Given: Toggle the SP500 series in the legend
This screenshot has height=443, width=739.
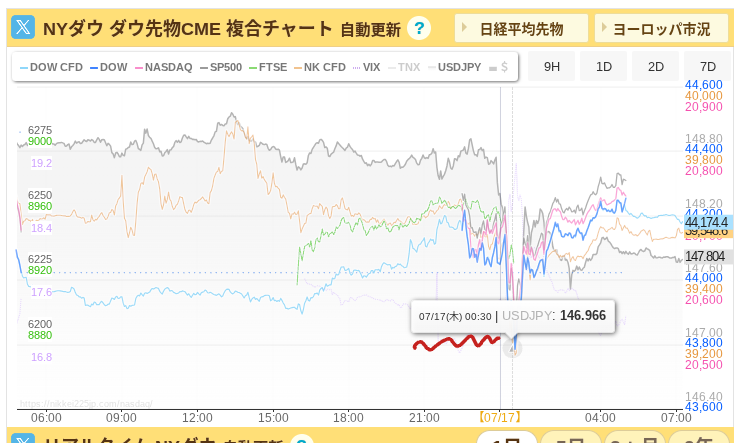Looking at the screenshot, I should (x=221, y=67).
